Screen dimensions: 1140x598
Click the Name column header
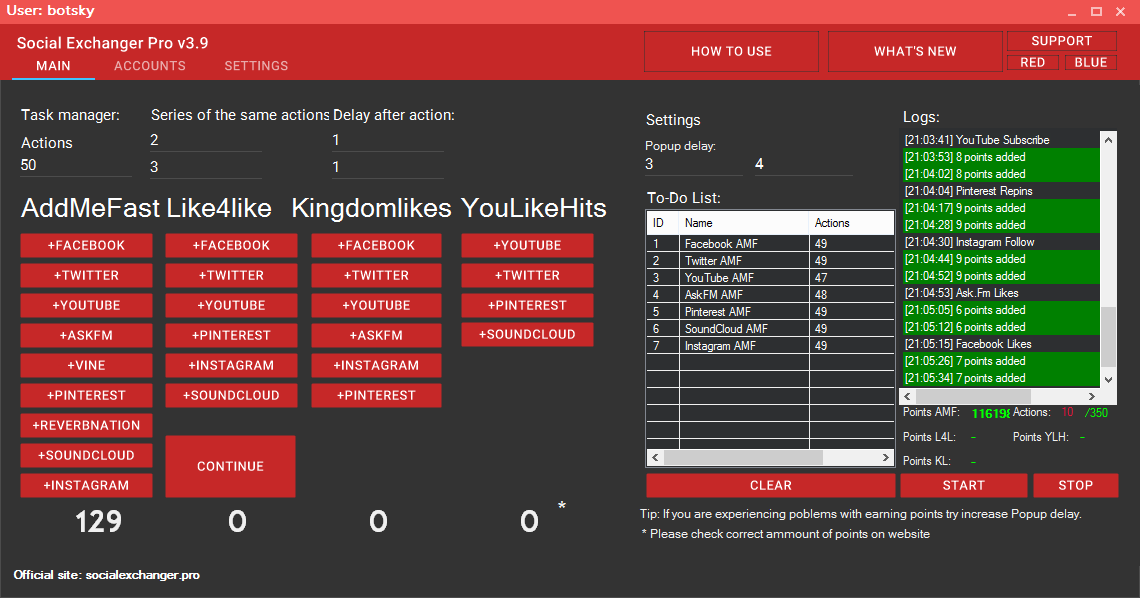[744, 223]
